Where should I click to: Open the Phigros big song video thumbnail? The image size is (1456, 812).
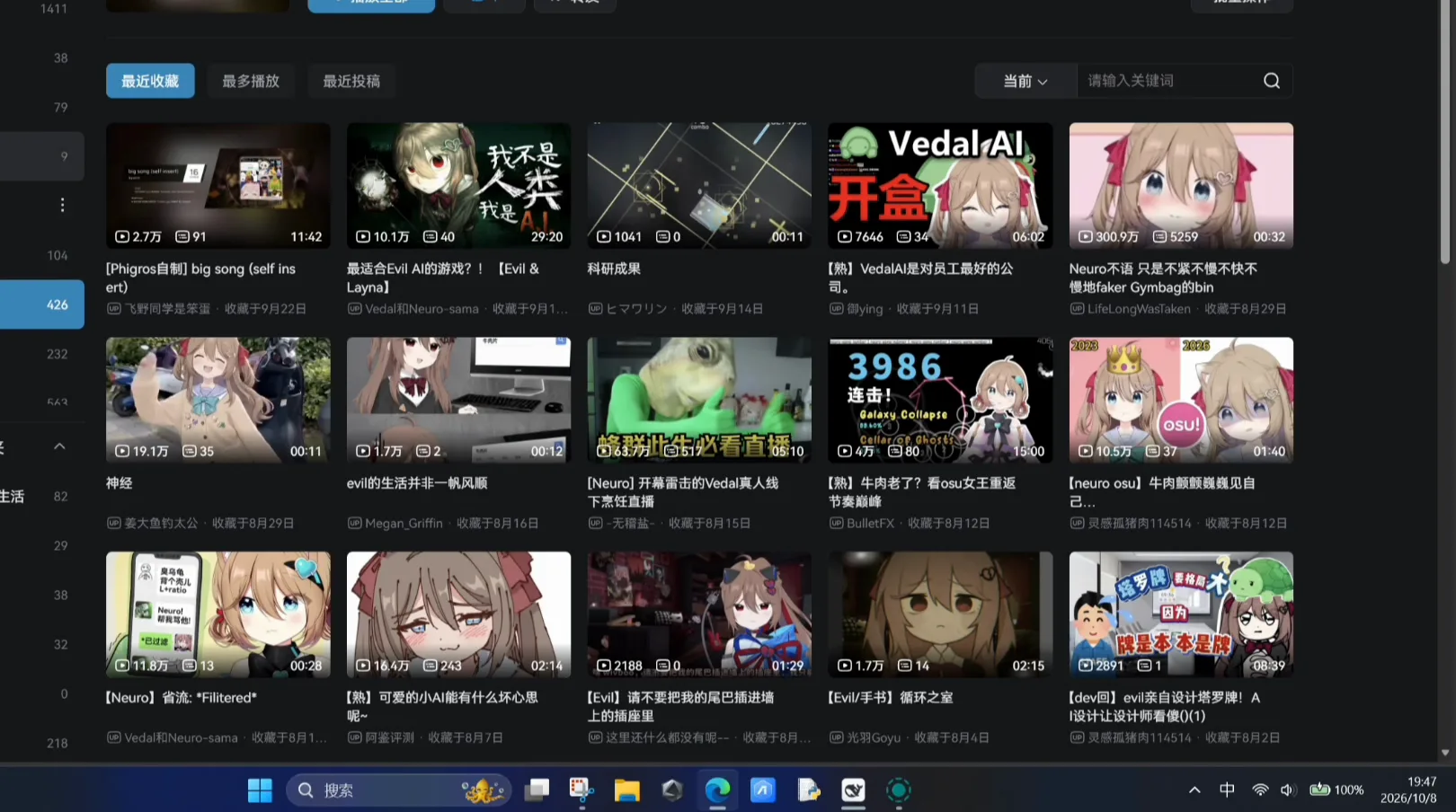(x=218, y=186)
